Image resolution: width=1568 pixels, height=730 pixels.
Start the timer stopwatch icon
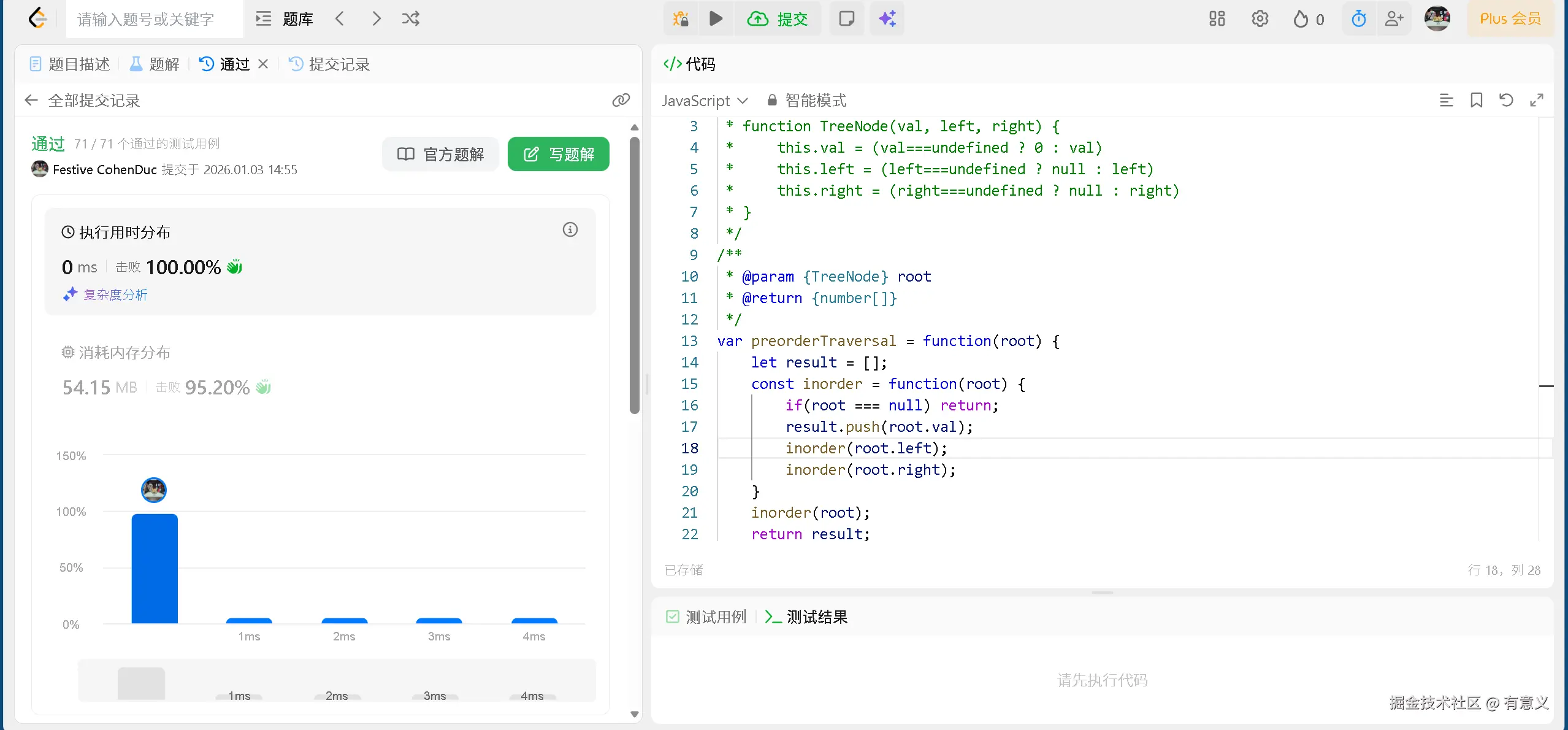(1358, 18)
